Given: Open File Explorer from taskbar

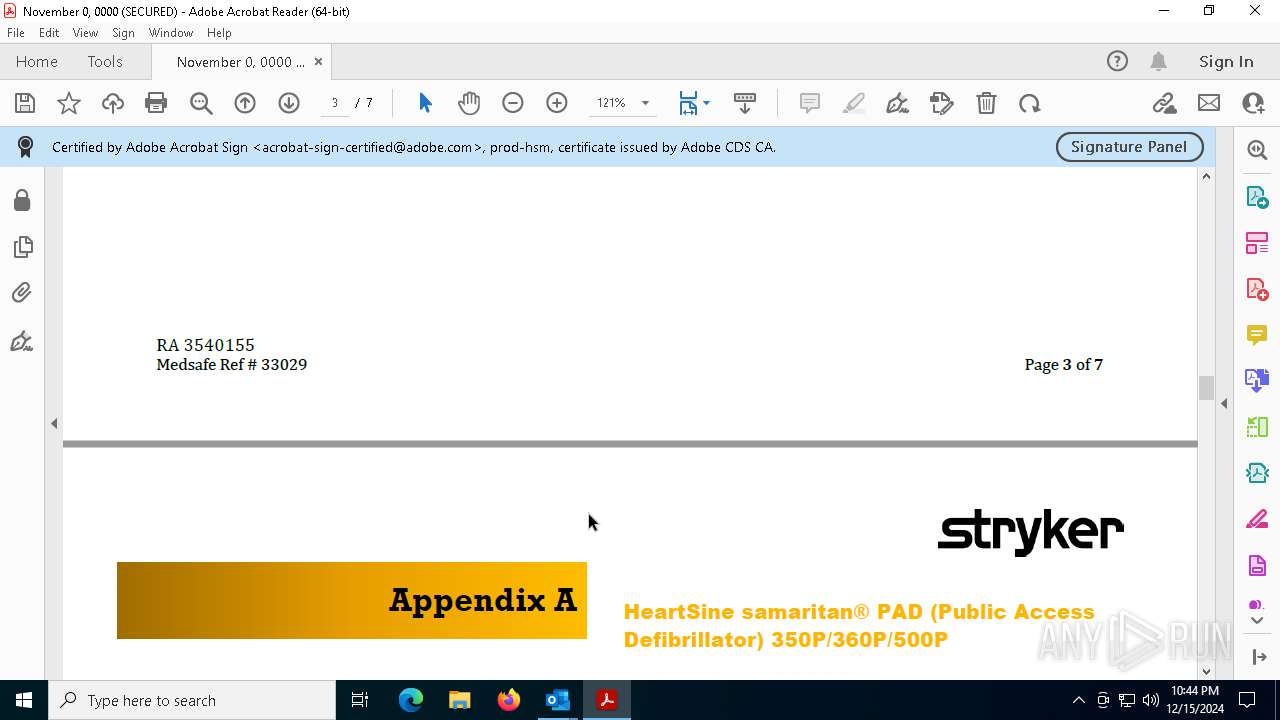Looking at the screenshot, I should tap(460, 700).
